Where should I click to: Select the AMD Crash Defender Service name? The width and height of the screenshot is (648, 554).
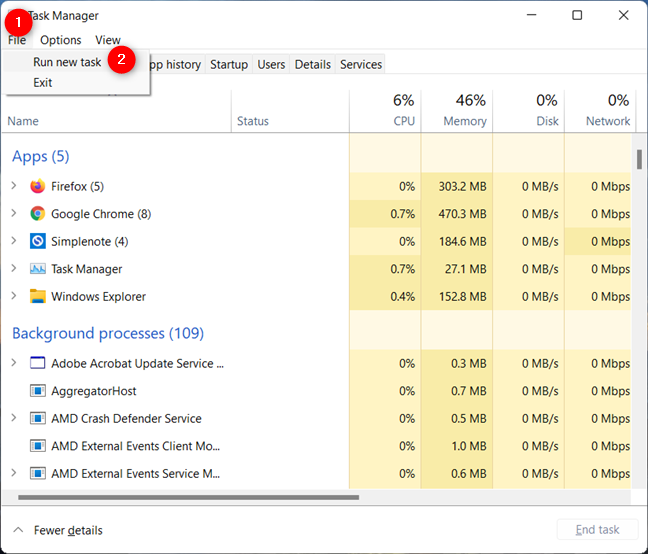126,418
